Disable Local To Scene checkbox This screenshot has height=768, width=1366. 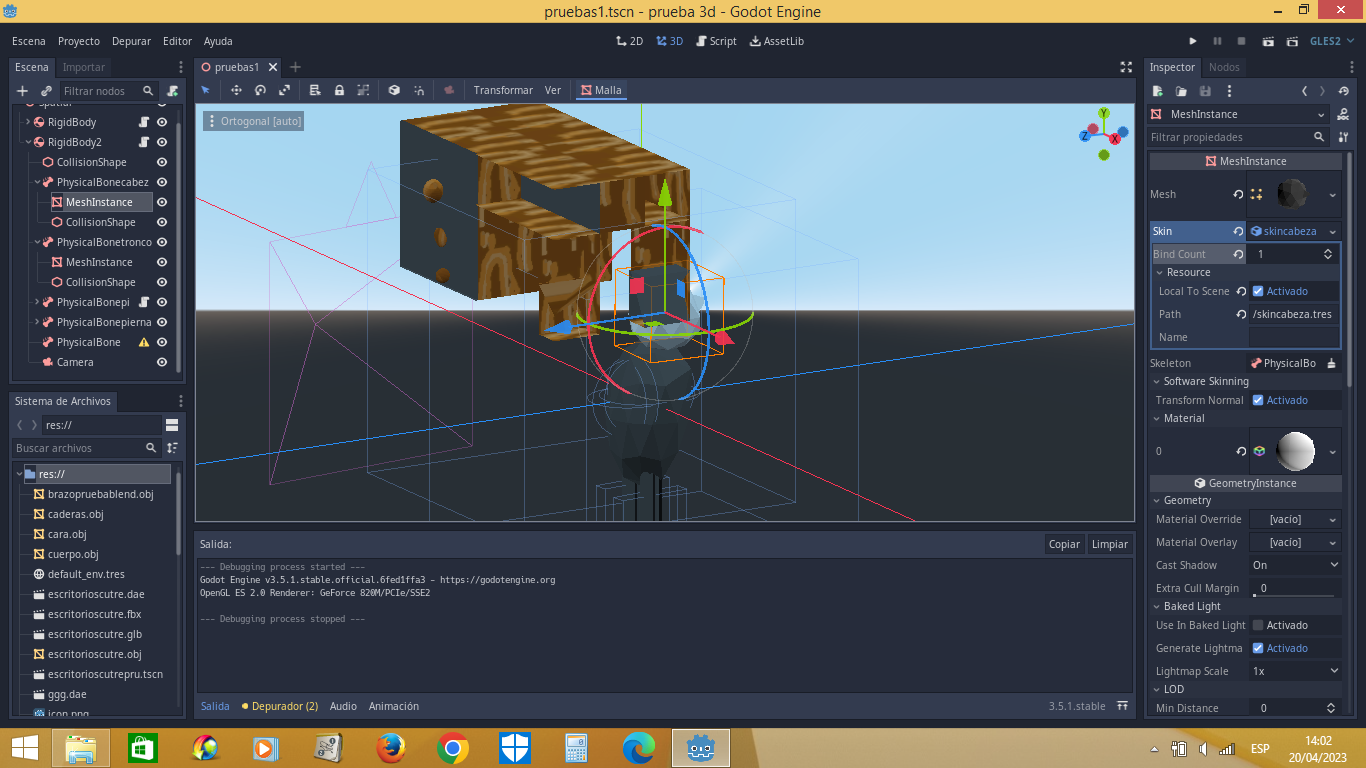point(1258,291)
